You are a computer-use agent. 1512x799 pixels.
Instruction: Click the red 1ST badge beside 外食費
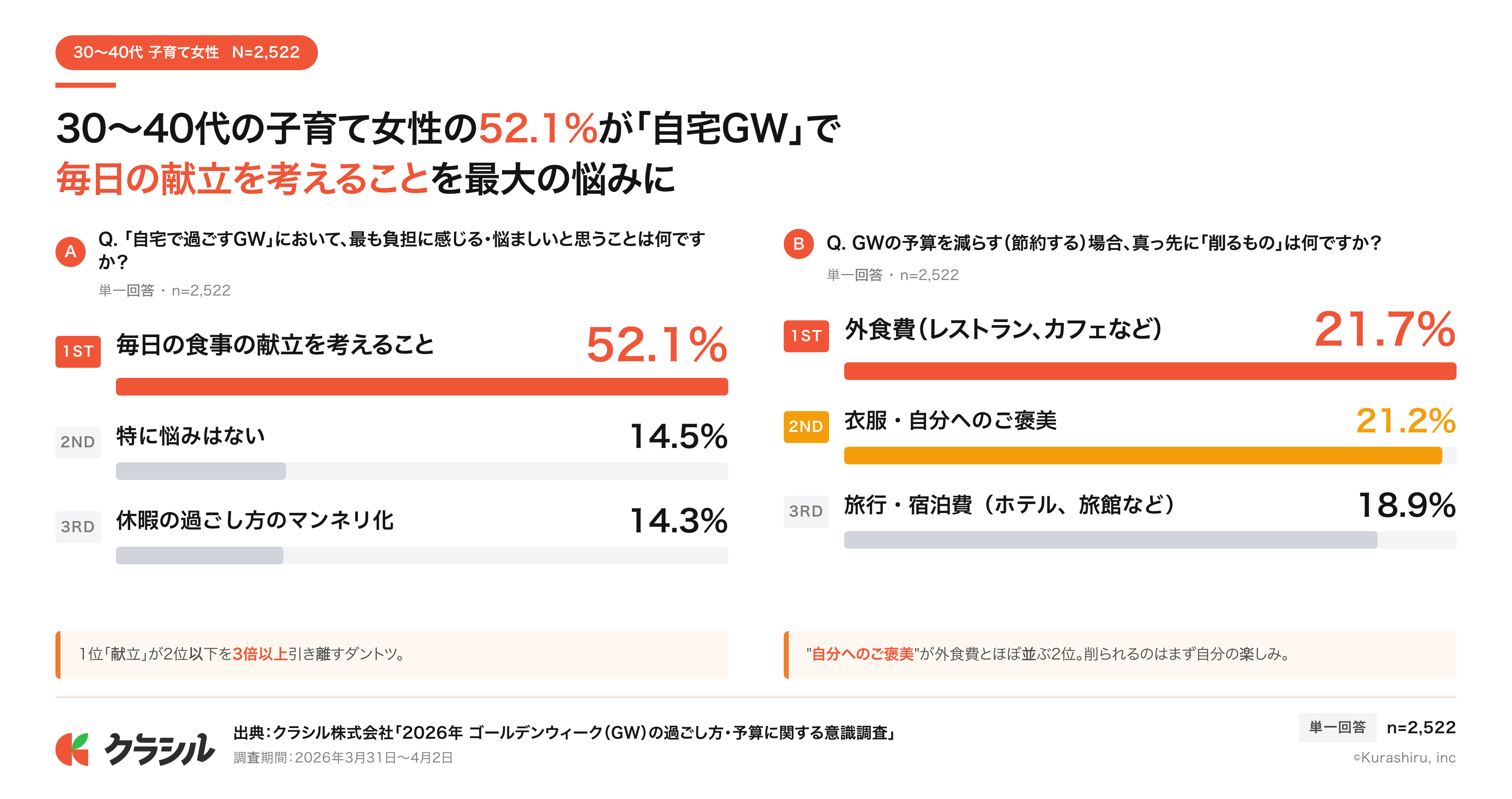(806, 336)
